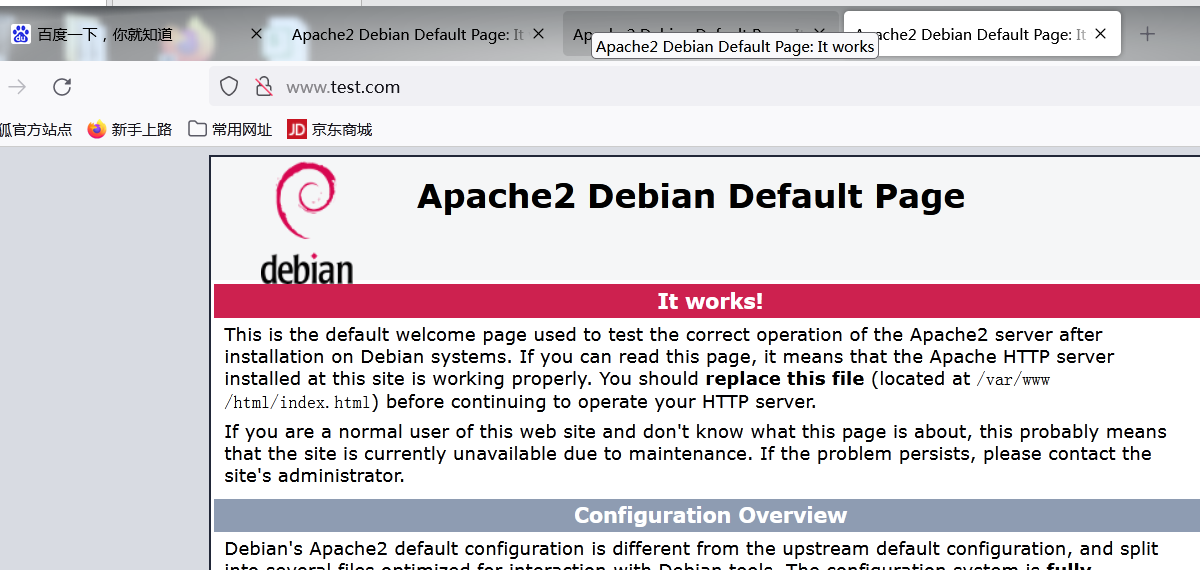Click the red It works! banner
1200x570 pixels.
click(x=707, y=301)
